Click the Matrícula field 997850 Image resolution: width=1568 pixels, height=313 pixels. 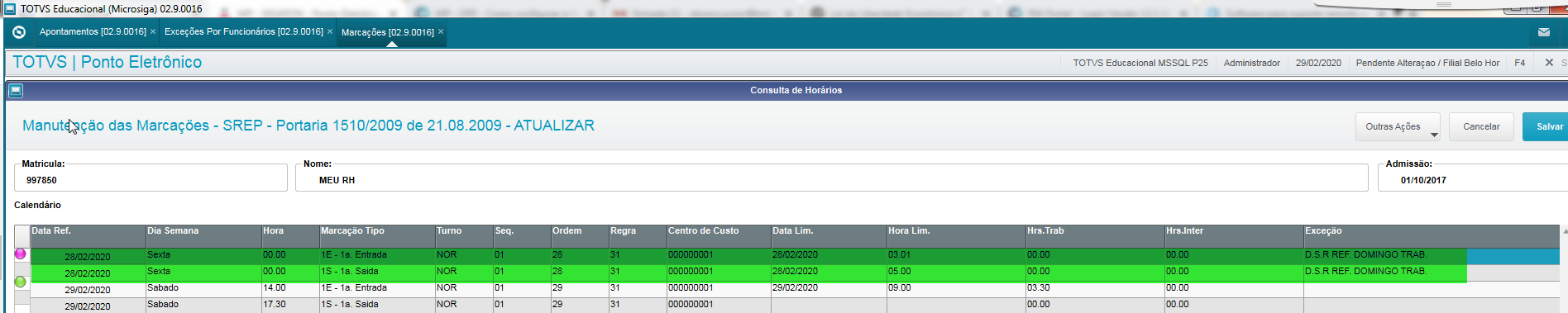151,178
